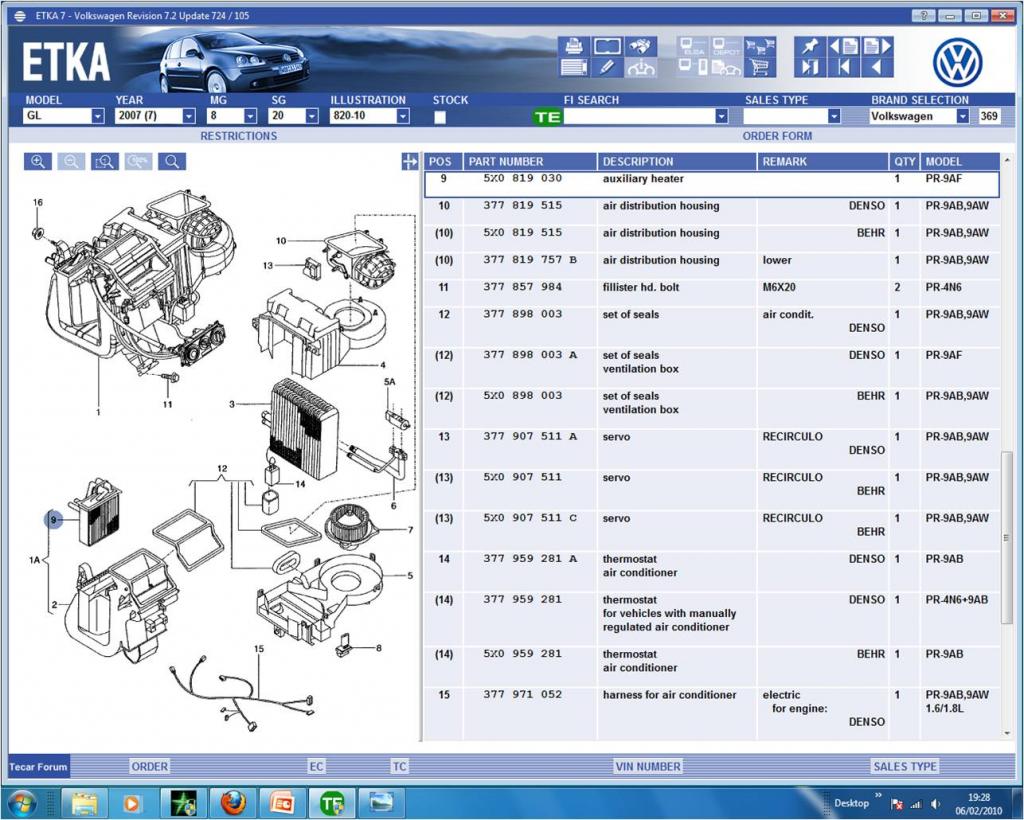
Task: Click the EC button in bottom bar
Action: (x=316, y=766)
